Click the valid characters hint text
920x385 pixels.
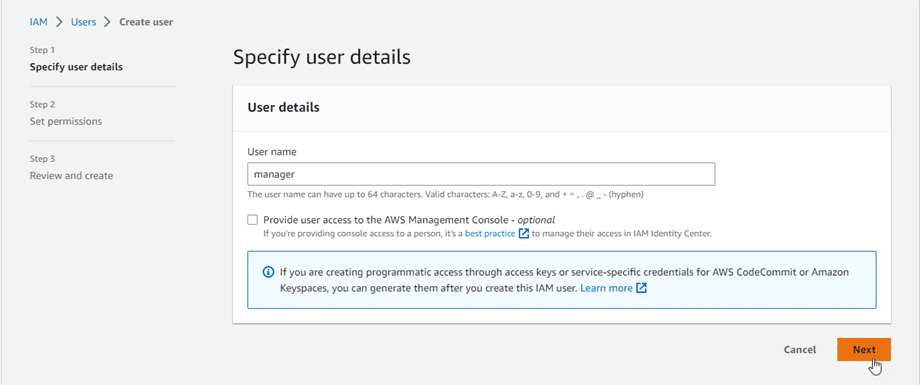[446, 194]
